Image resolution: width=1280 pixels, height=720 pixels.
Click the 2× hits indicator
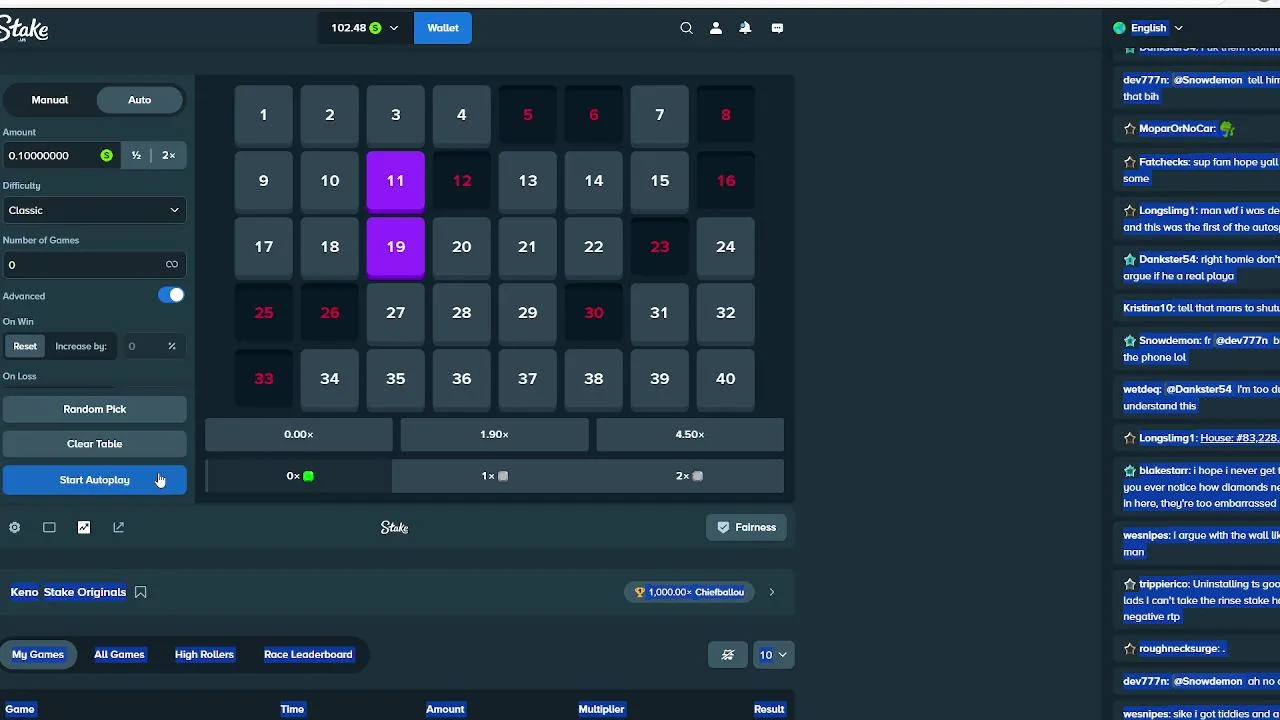[x=689, y=476]
